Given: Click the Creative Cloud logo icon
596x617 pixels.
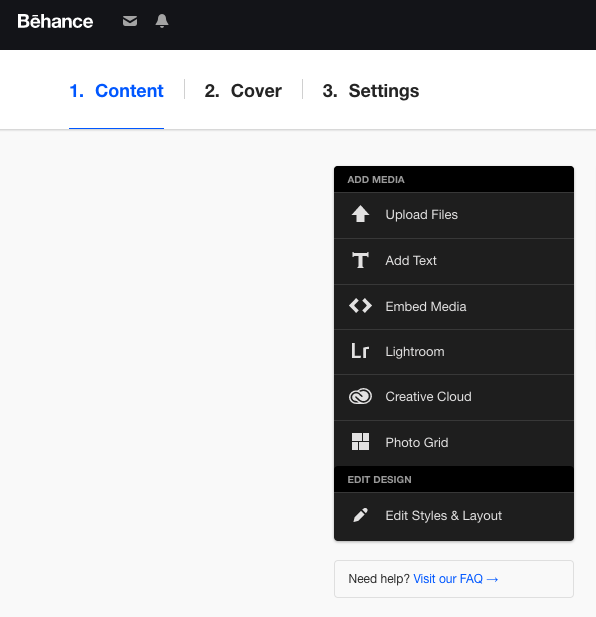Looking at the screenshot, I should point(360,396).
